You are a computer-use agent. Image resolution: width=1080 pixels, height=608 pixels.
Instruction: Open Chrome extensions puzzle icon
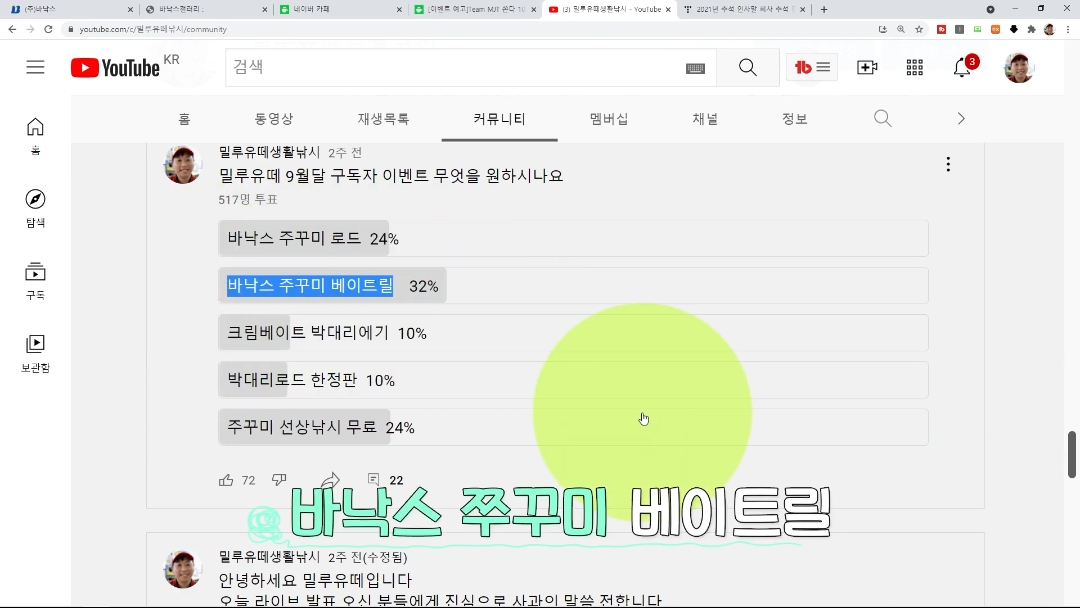1031,29
